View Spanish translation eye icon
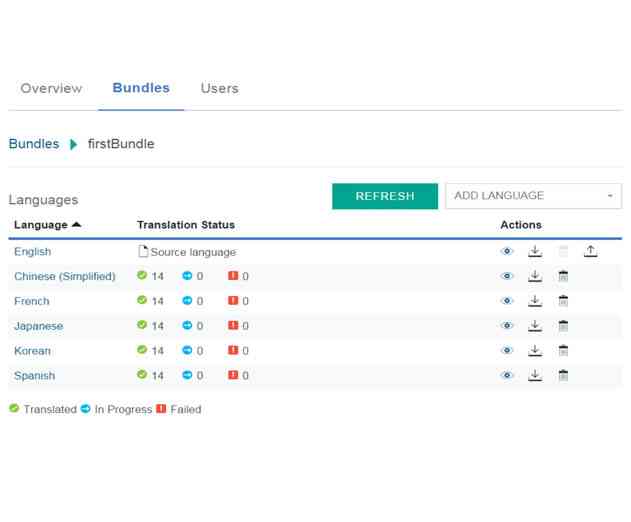The width and height of the screenshot is (631, 522). pos(507,376)
